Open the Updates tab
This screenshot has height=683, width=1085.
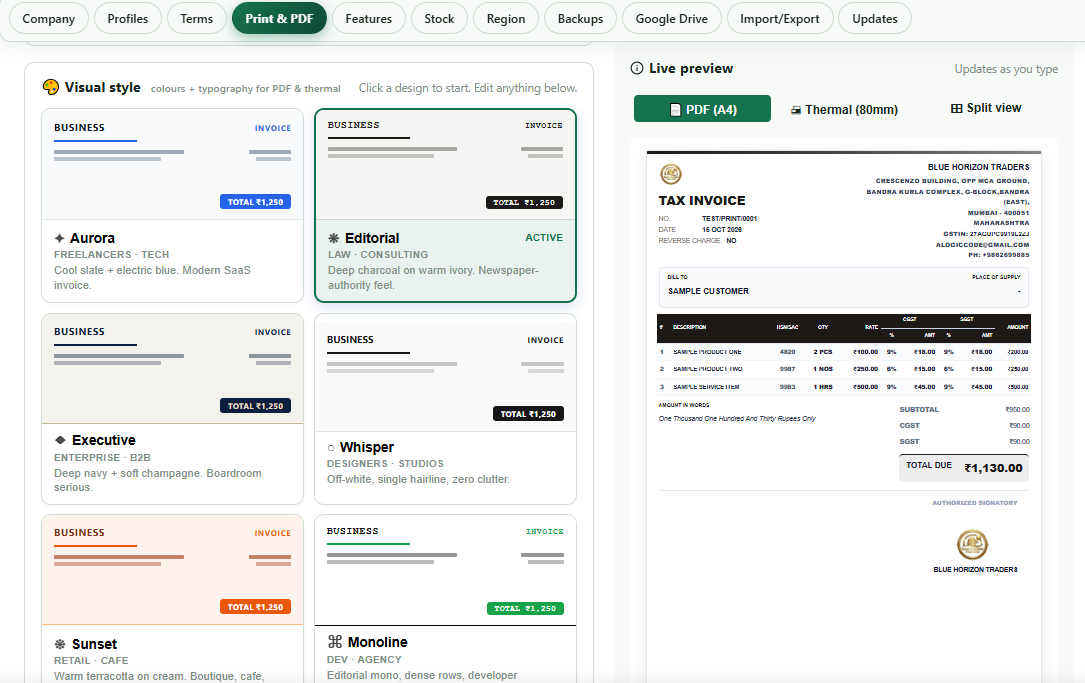click(875, 19)
